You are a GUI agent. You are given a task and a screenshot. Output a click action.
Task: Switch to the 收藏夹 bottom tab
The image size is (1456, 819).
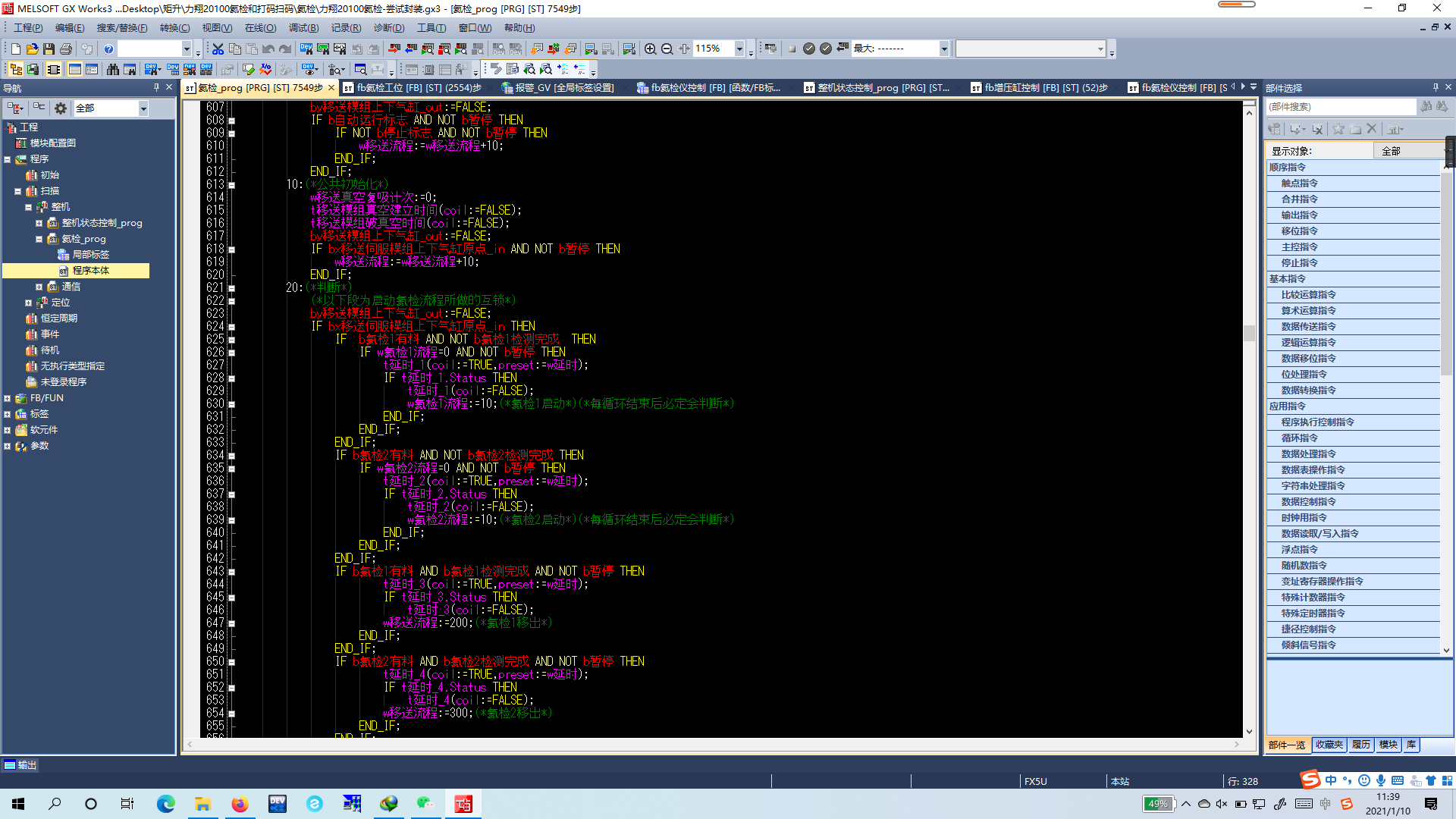1329,745
